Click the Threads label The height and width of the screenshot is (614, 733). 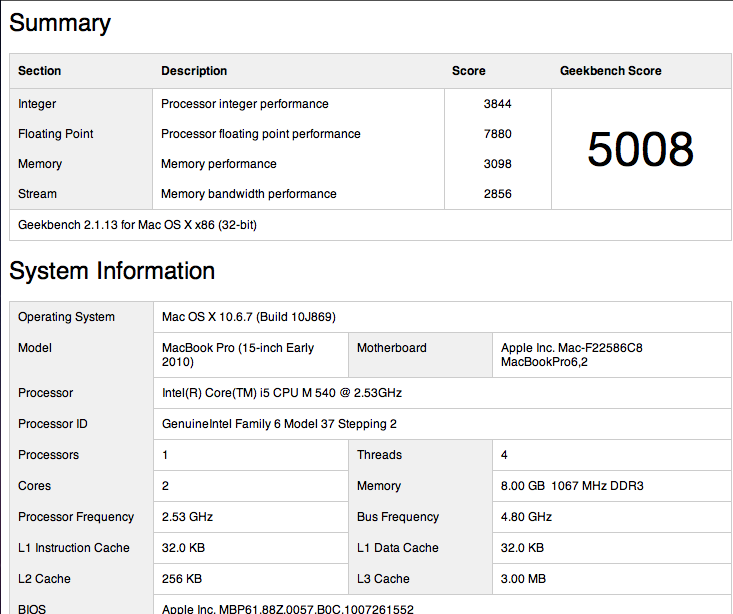click(x=379, y=455)
